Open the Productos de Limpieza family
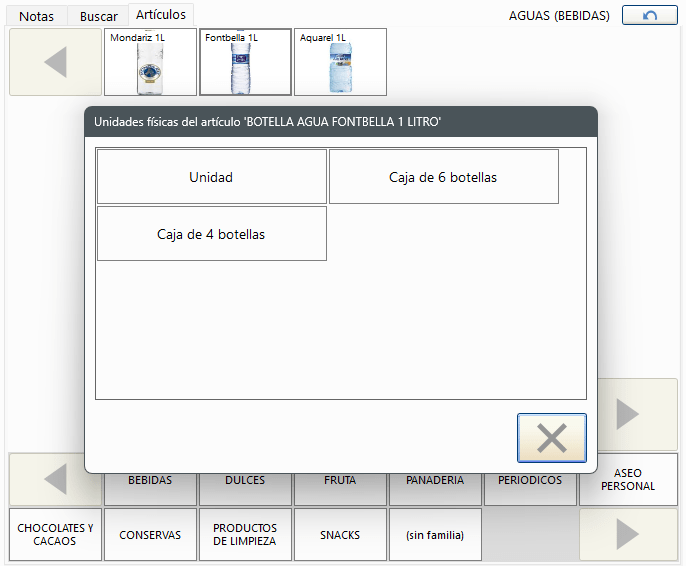Viewport: 686px width, 566px height. coord(245,535)
